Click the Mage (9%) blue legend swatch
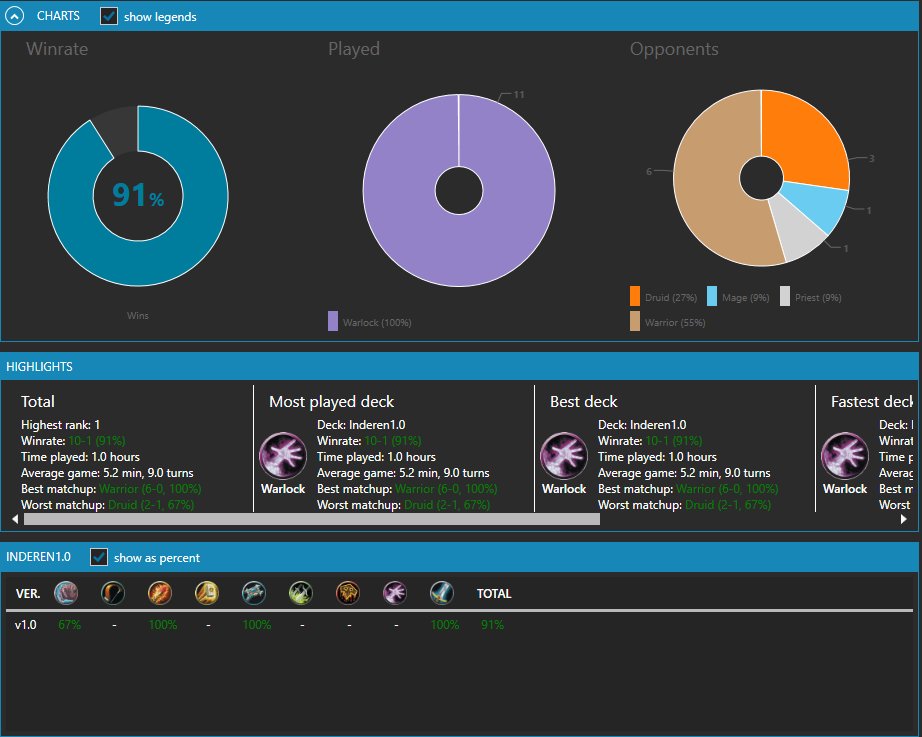Viewport: 922px width, 737px height. coord(712,296)
